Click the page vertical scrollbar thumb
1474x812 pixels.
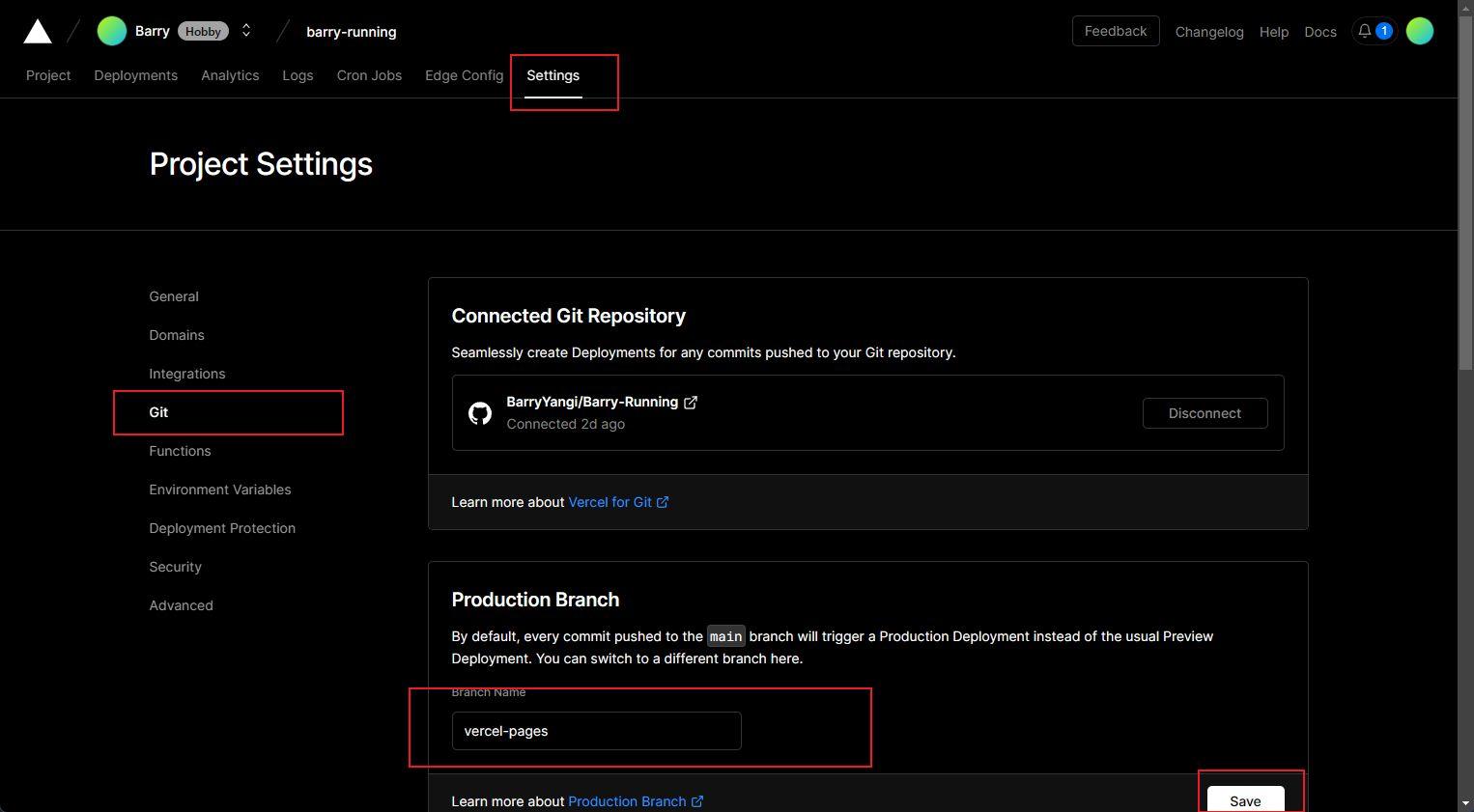[1465, 191]
